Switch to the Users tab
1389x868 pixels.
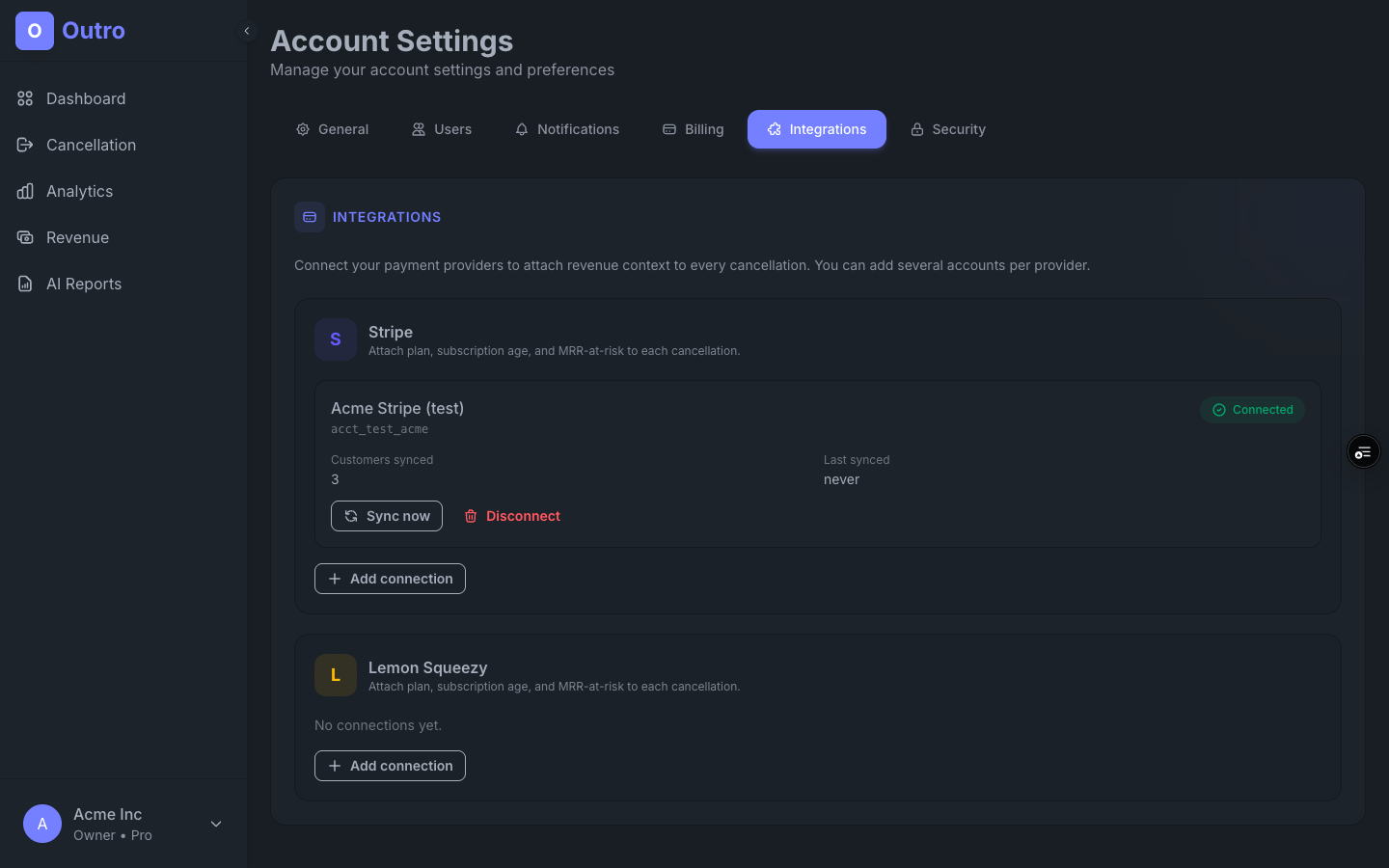pyautogui.click(x=442, y=129)
